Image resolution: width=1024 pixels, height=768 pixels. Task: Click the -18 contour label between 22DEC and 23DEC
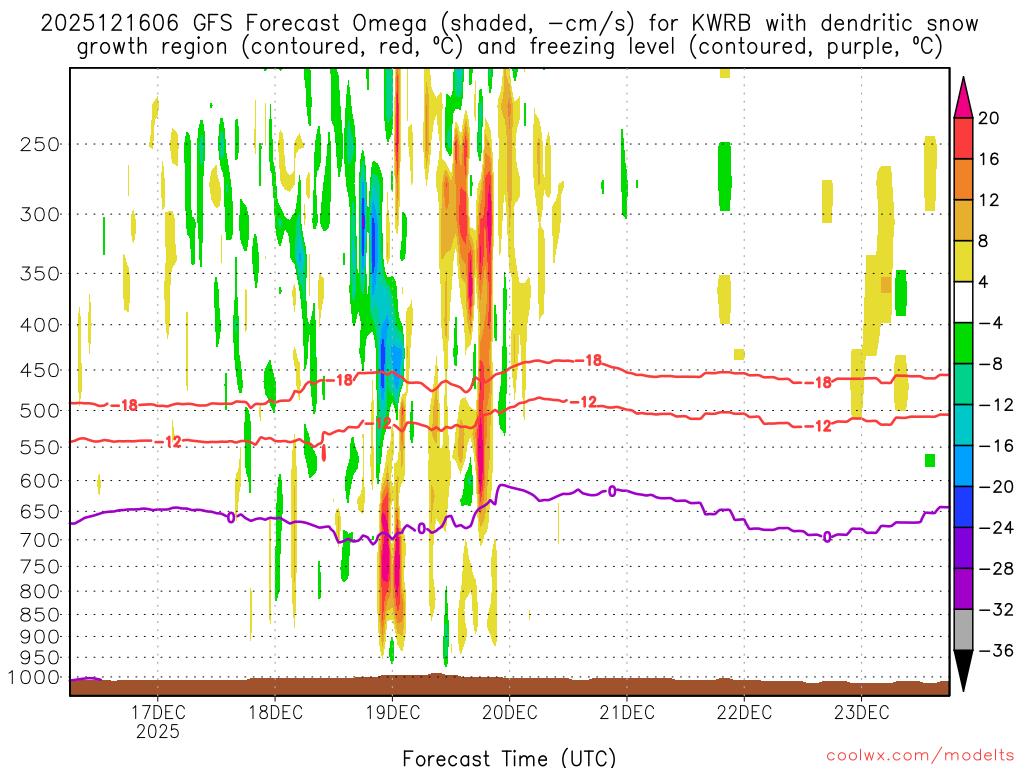click(818, 382)
